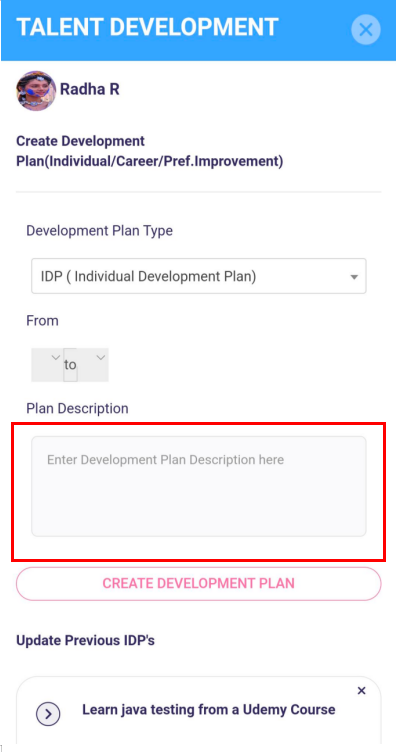Open the Development Plan Type dropdown

pos(199,276)
